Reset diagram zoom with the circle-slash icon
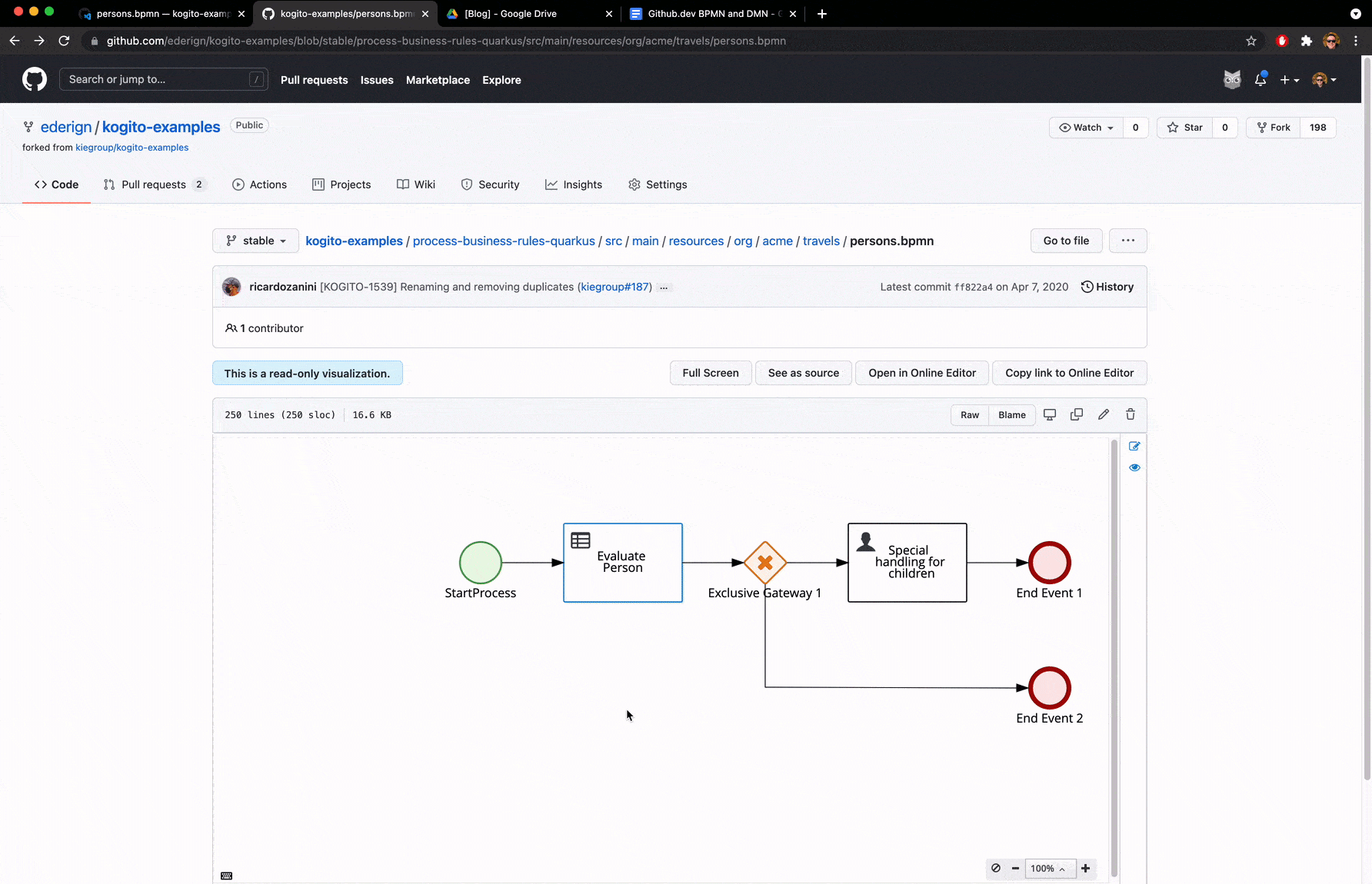This screenshot has height=884, width=1372. click(x=996, y=869)
